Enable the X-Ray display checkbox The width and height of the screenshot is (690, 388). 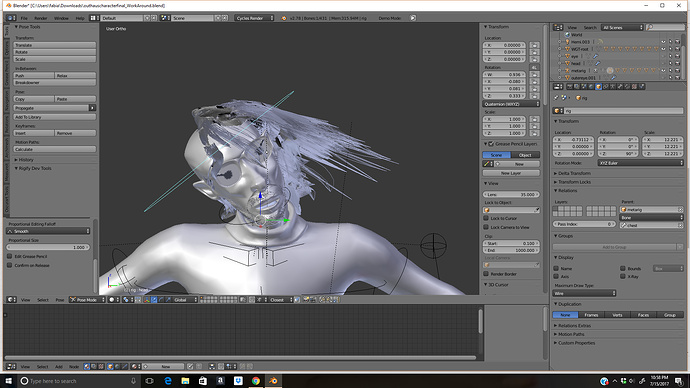click(623, 276)
